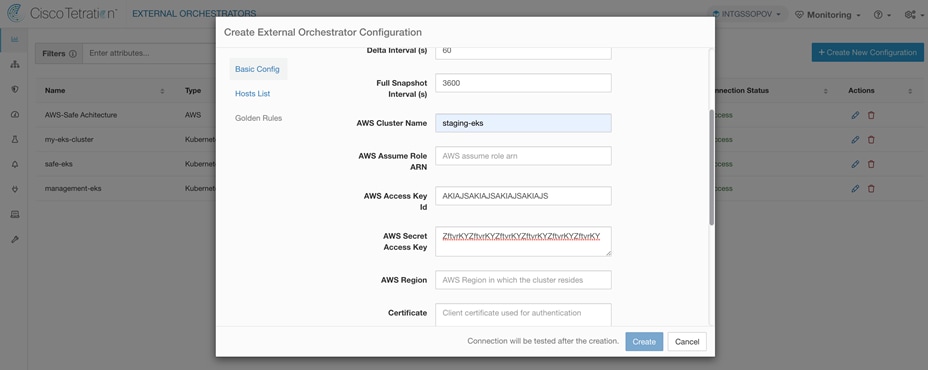
Task: Delete the my-eks-cluster row trash icon
Action: [871, 140]
